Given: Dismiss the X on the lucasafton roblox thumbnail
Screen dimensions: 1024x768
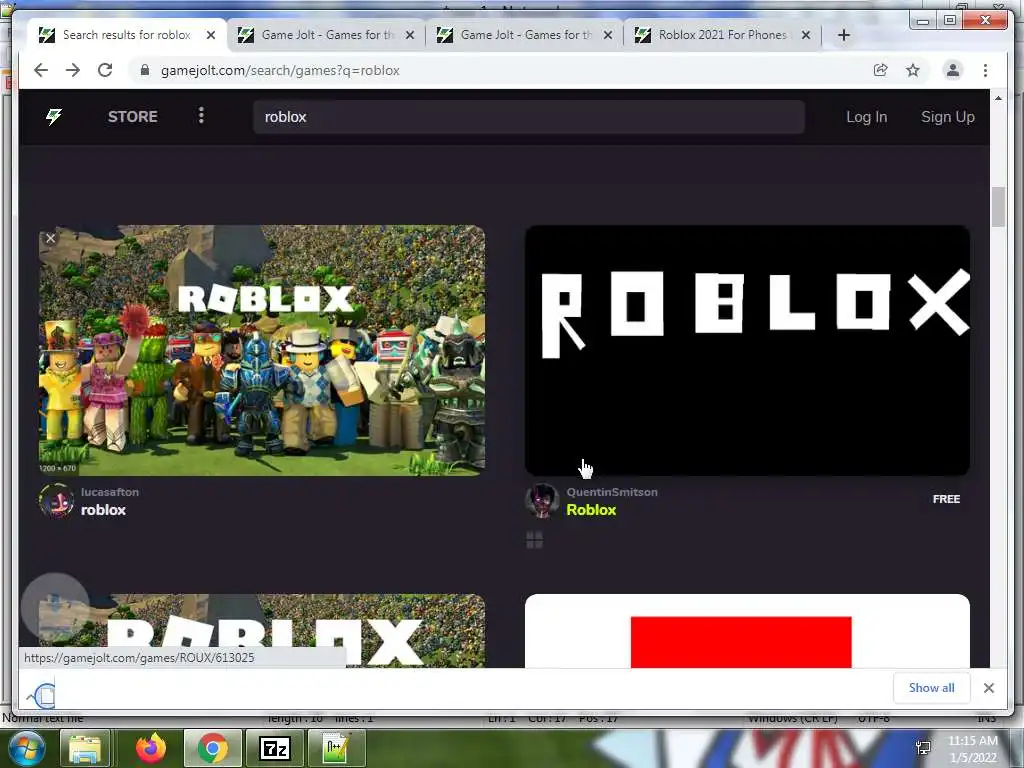Looking at the screenshot, I should [50, 238].
